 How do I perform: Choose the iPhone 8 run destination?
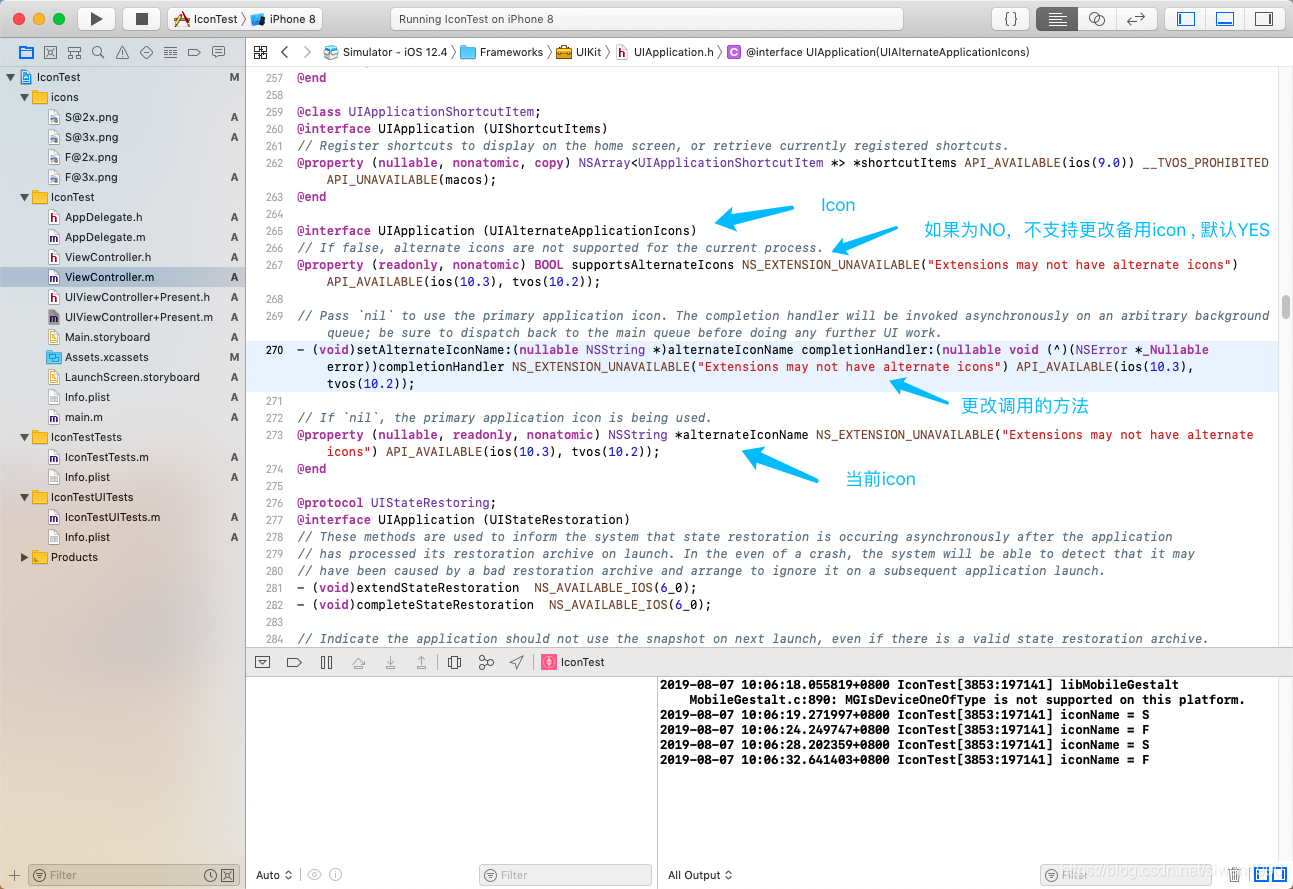pos(284,19)
